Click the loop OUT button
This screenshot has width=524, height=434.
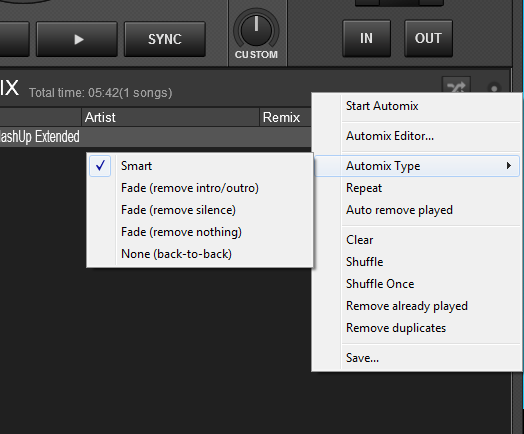coord(428,38)
